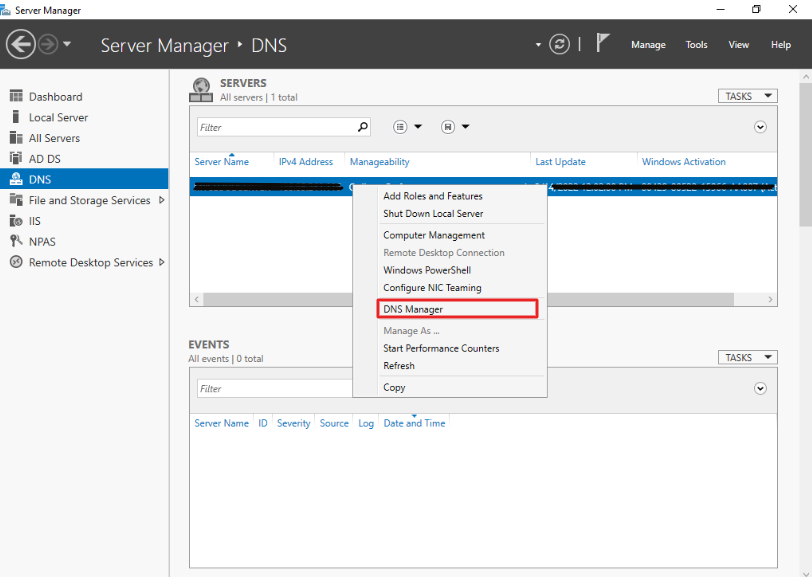Open the Servers save query dropdown arrow

pyautogui.click(x=466, y=127)
